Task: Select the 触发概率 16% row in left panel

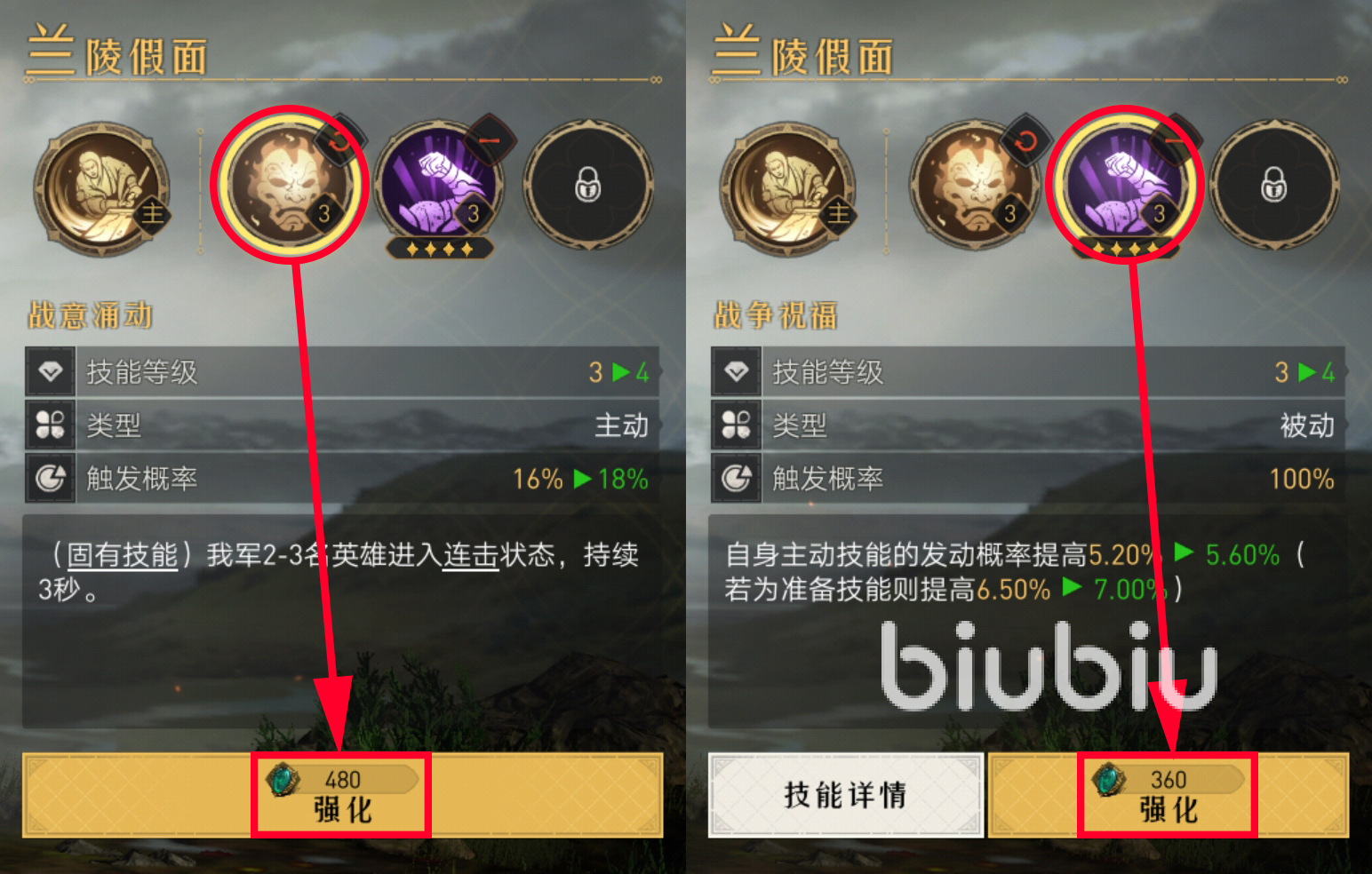Action: coord(342,478)
